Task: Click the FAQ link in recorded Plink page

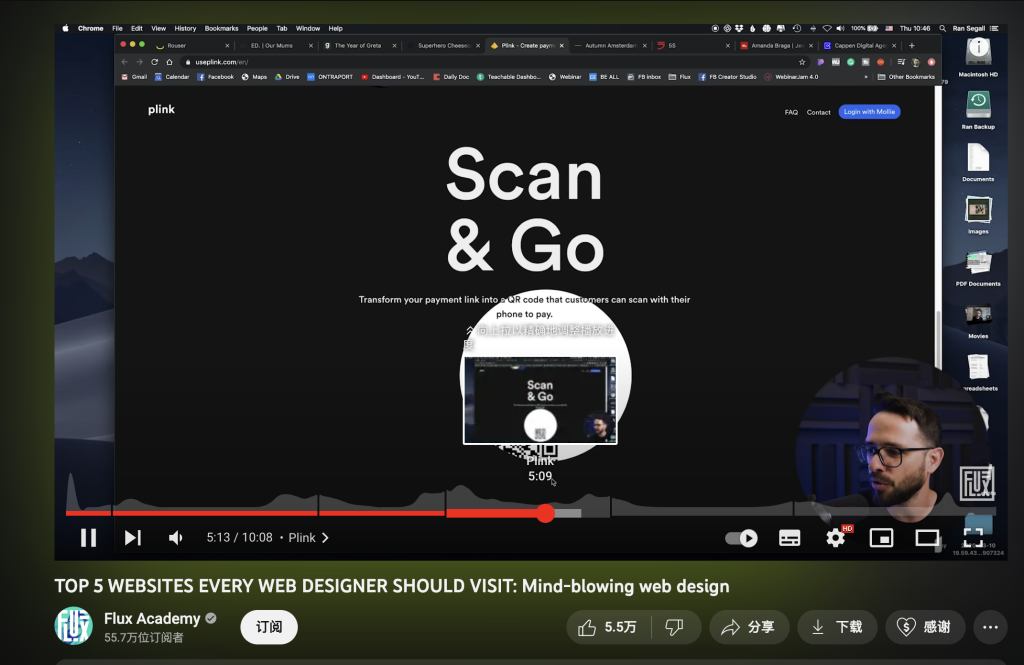Action: click(x=791, y=112)
